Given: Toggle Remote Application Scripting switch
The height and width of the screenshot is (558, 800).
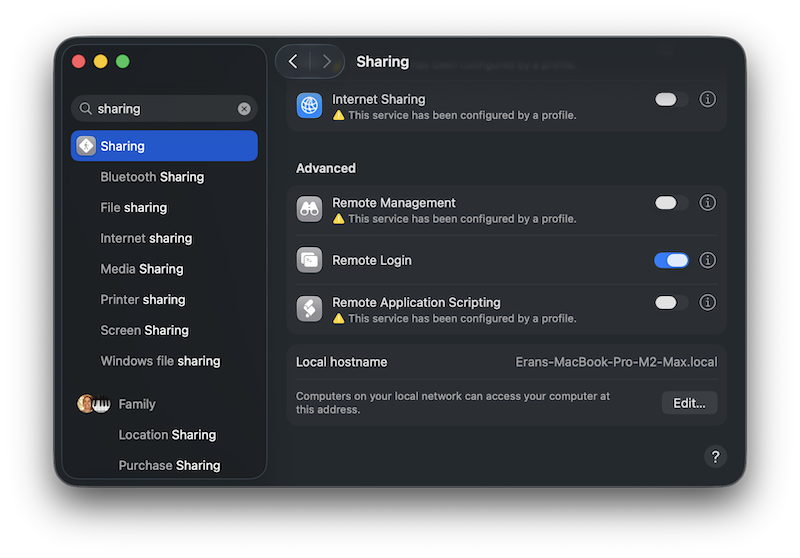Looking at the screenshot, I should point(671,302).
